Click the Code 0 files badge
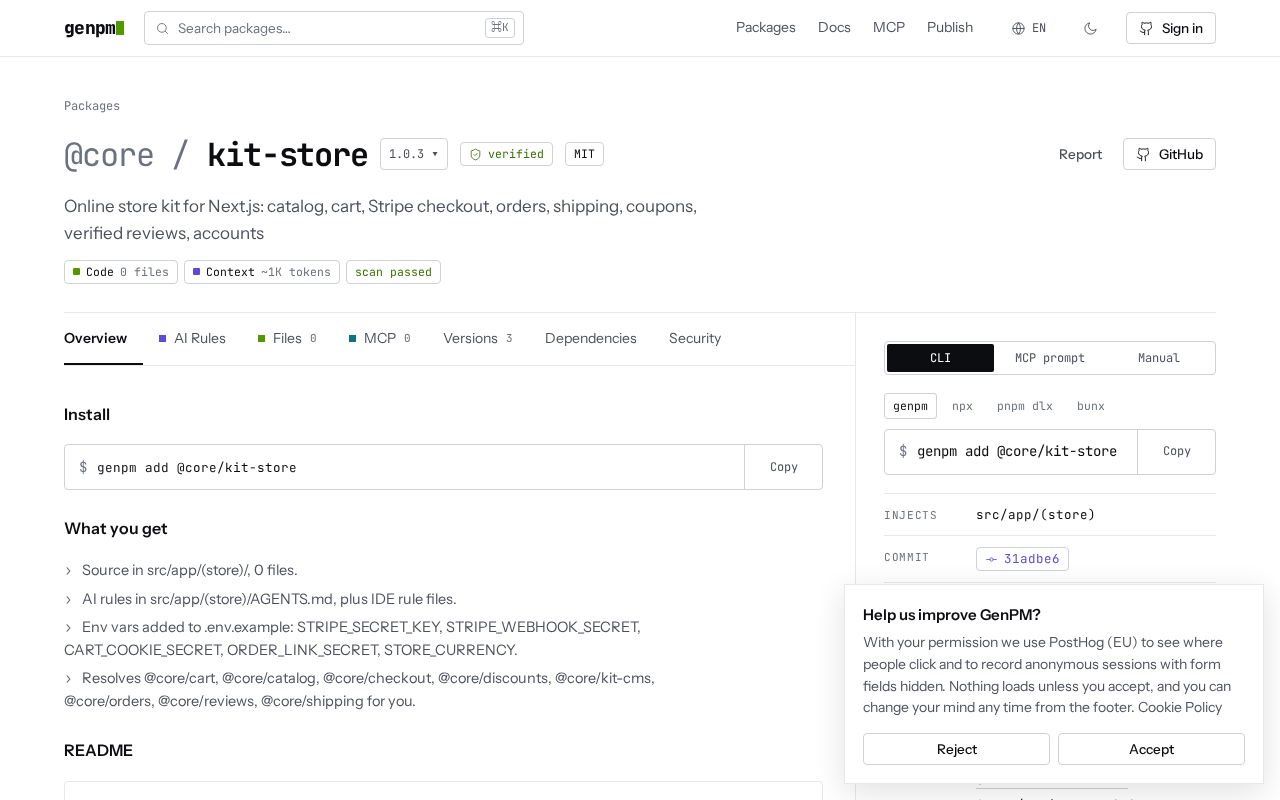Viewport: 1280px width, 800px height. pyautogui.click(x=121, y=272)
